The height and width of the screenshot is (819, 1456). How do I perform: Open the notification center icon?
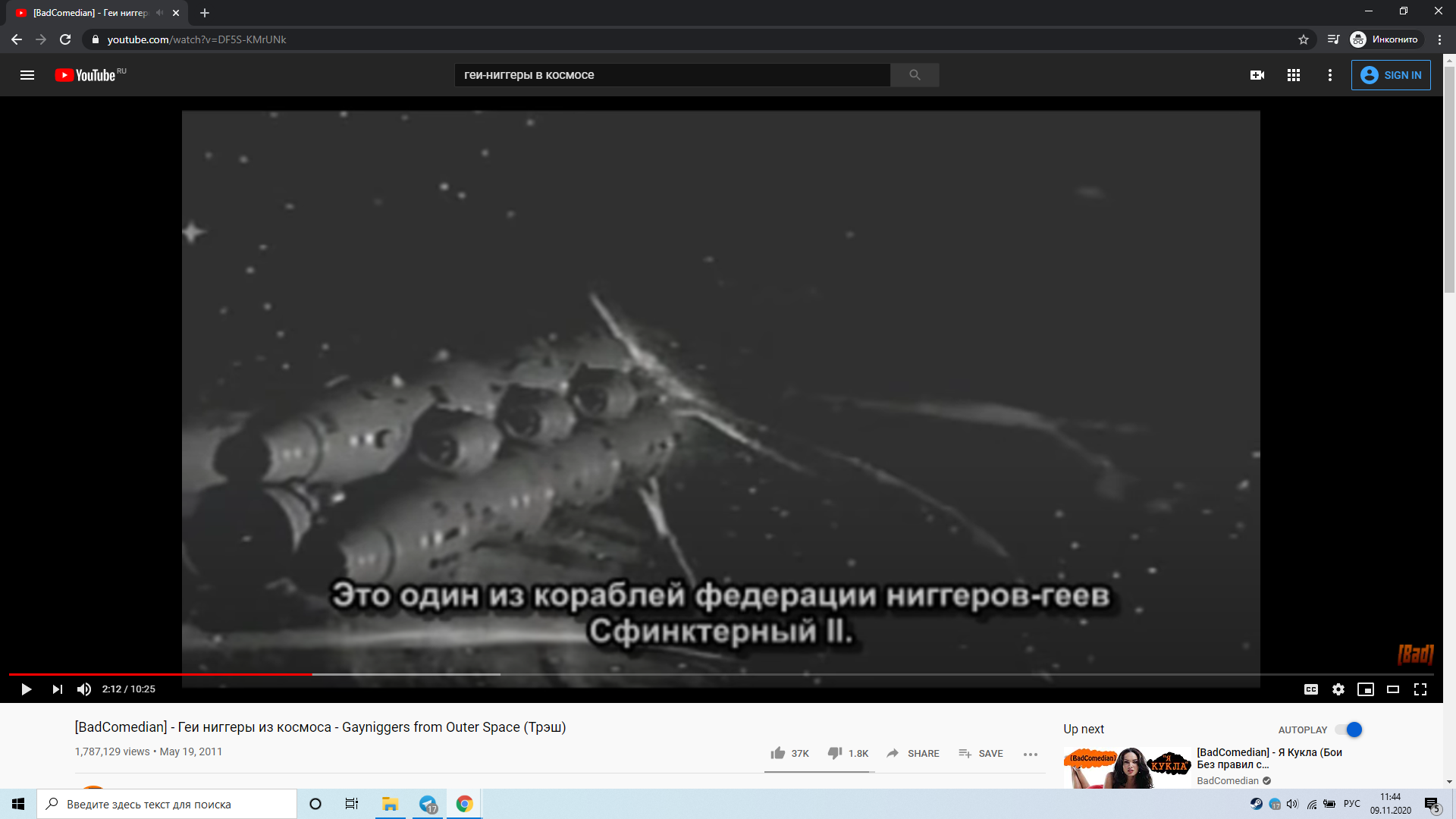pos(1432,805)
